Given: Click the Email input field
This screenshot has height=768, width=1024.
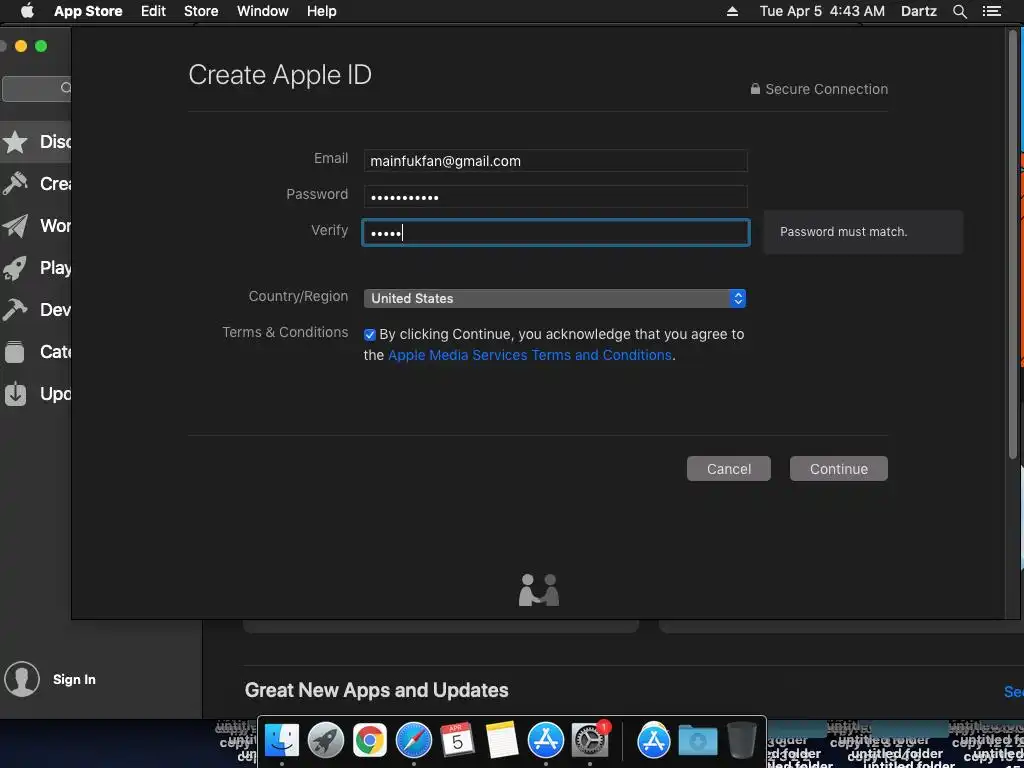Looking at the screenshot, I should click(555, 161).
